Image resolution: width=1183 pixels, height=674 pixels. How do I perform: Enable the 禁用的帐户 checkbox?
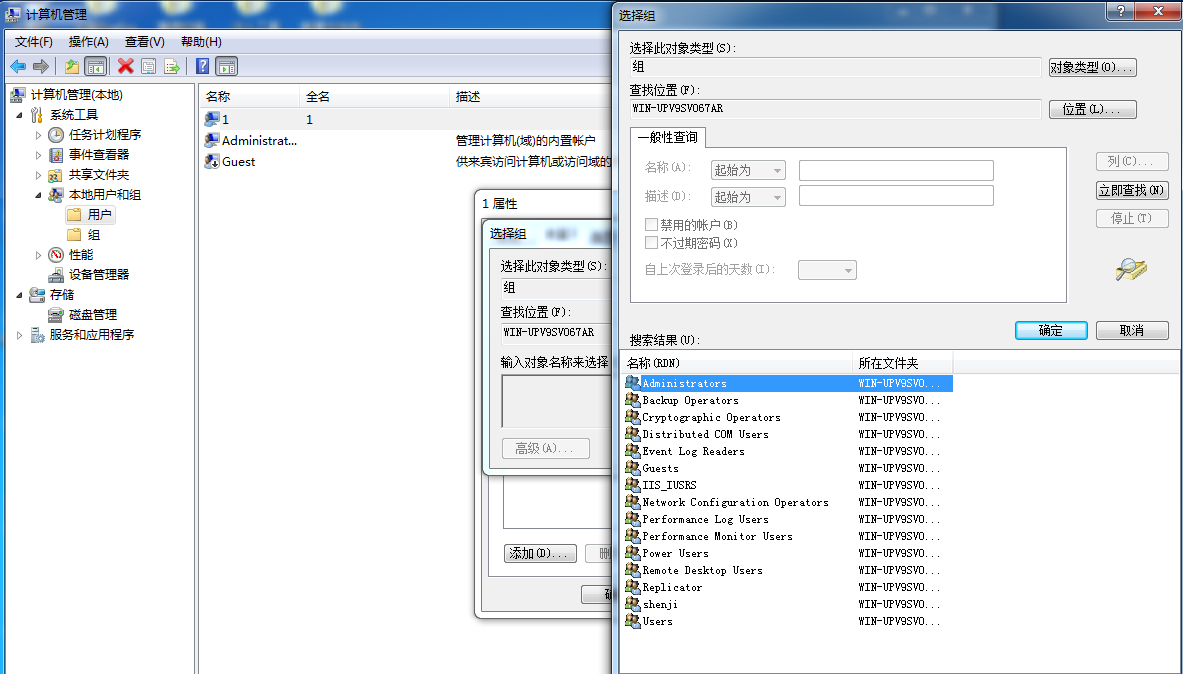651,224
